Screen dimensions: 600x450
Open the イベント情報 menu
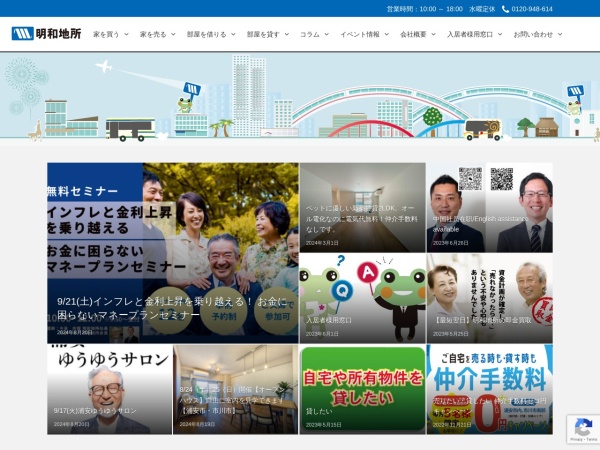360,34
